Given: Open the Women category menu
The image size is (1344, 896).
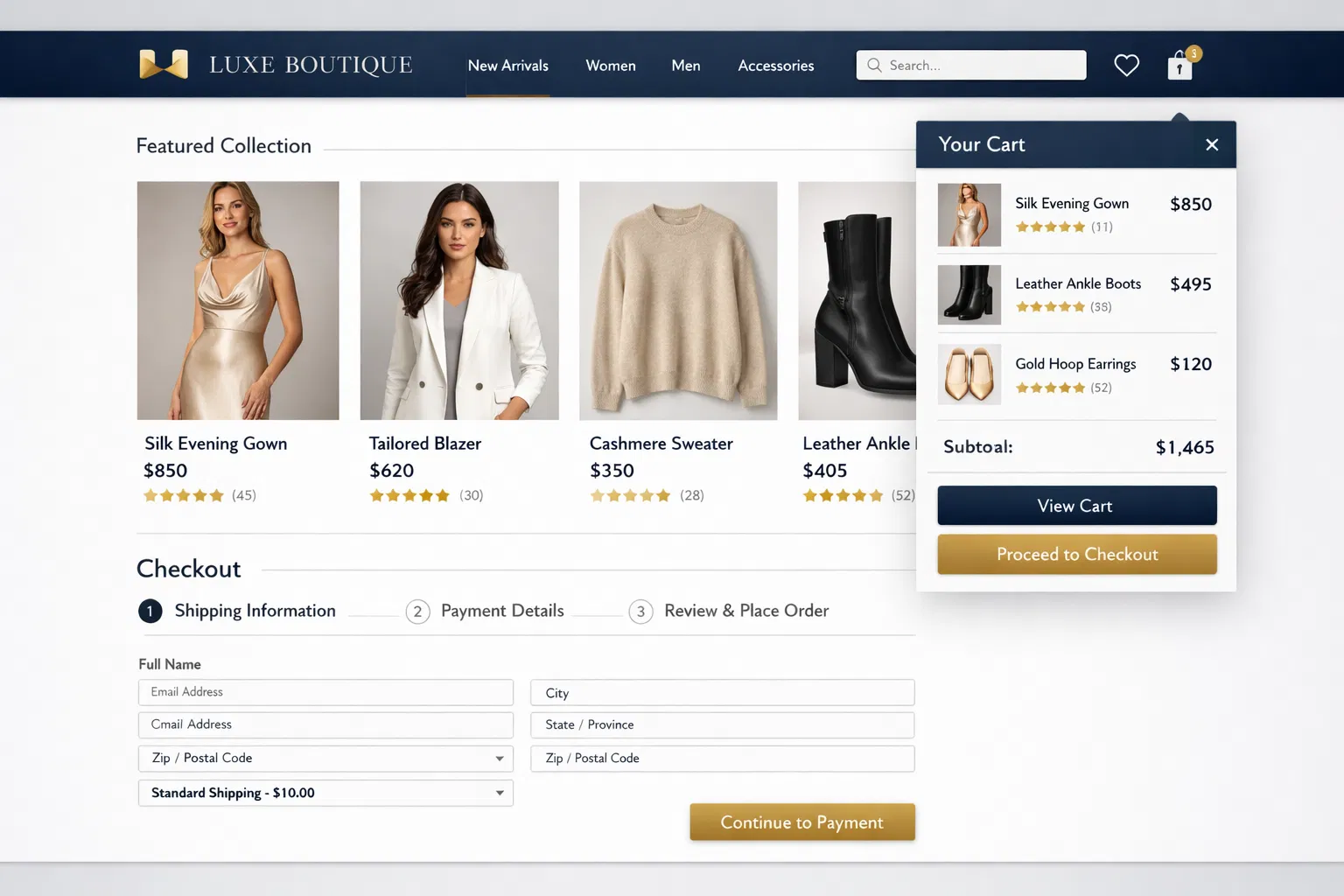Looking at the screenshot, I should click(x=611, y=65).
